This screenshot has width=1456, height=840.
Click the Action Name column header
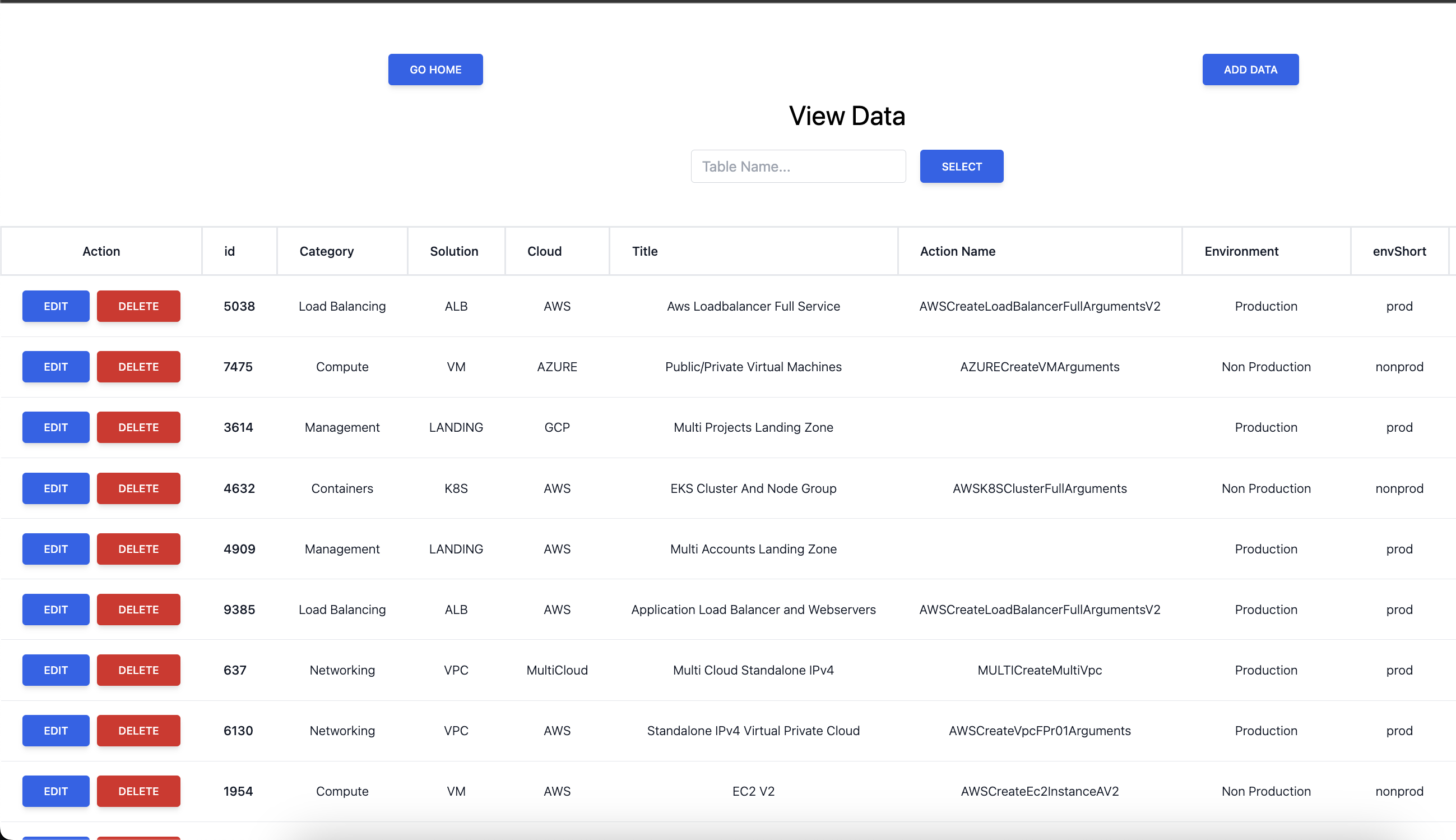(x=957, y=252)
